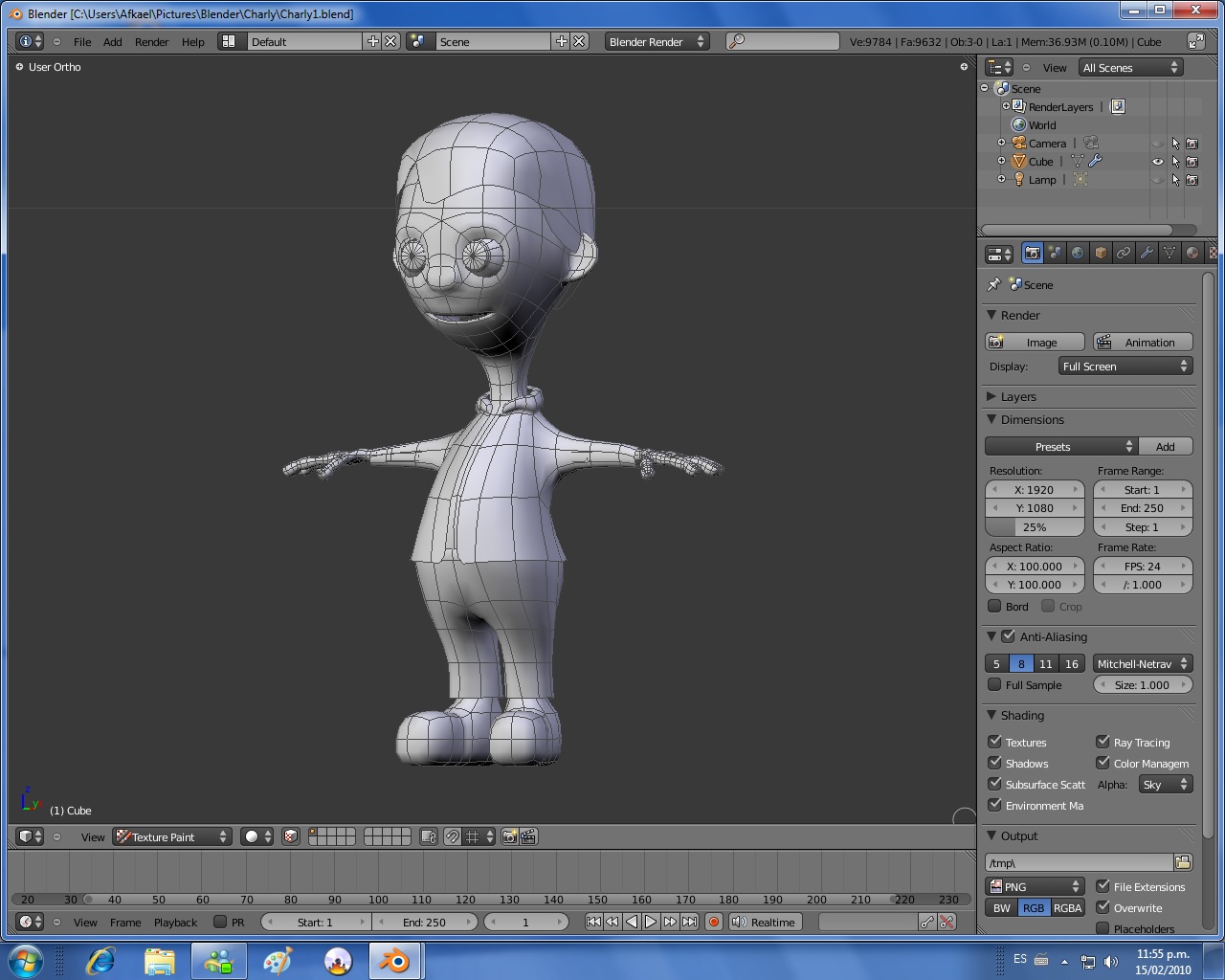Image resolution: width=1225 pixels, height=980 pixels.
Task: Toggle Cube visibility eye in outliner
Action: pos(1158,162)
